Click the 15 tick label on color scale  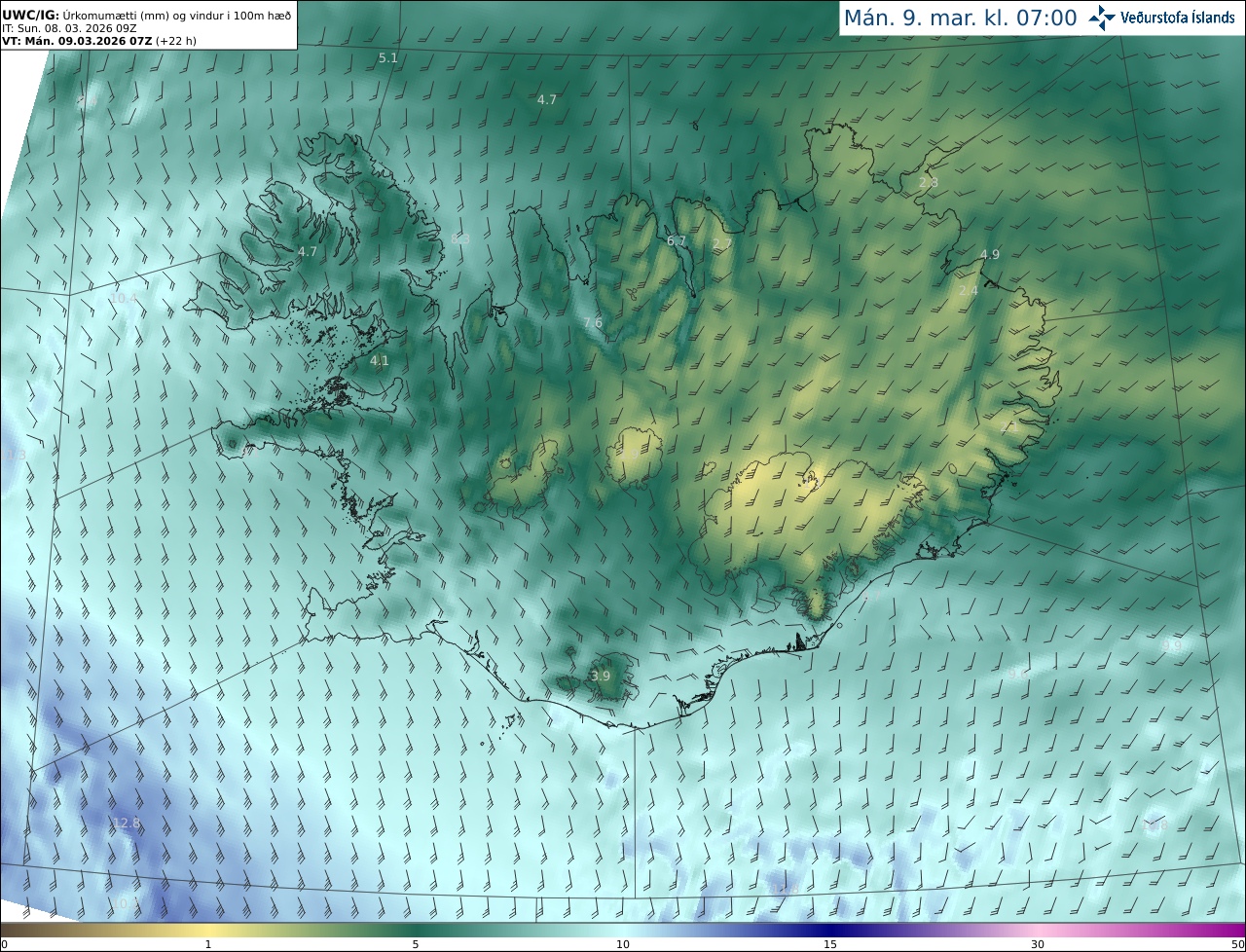[x=830, y=944]
